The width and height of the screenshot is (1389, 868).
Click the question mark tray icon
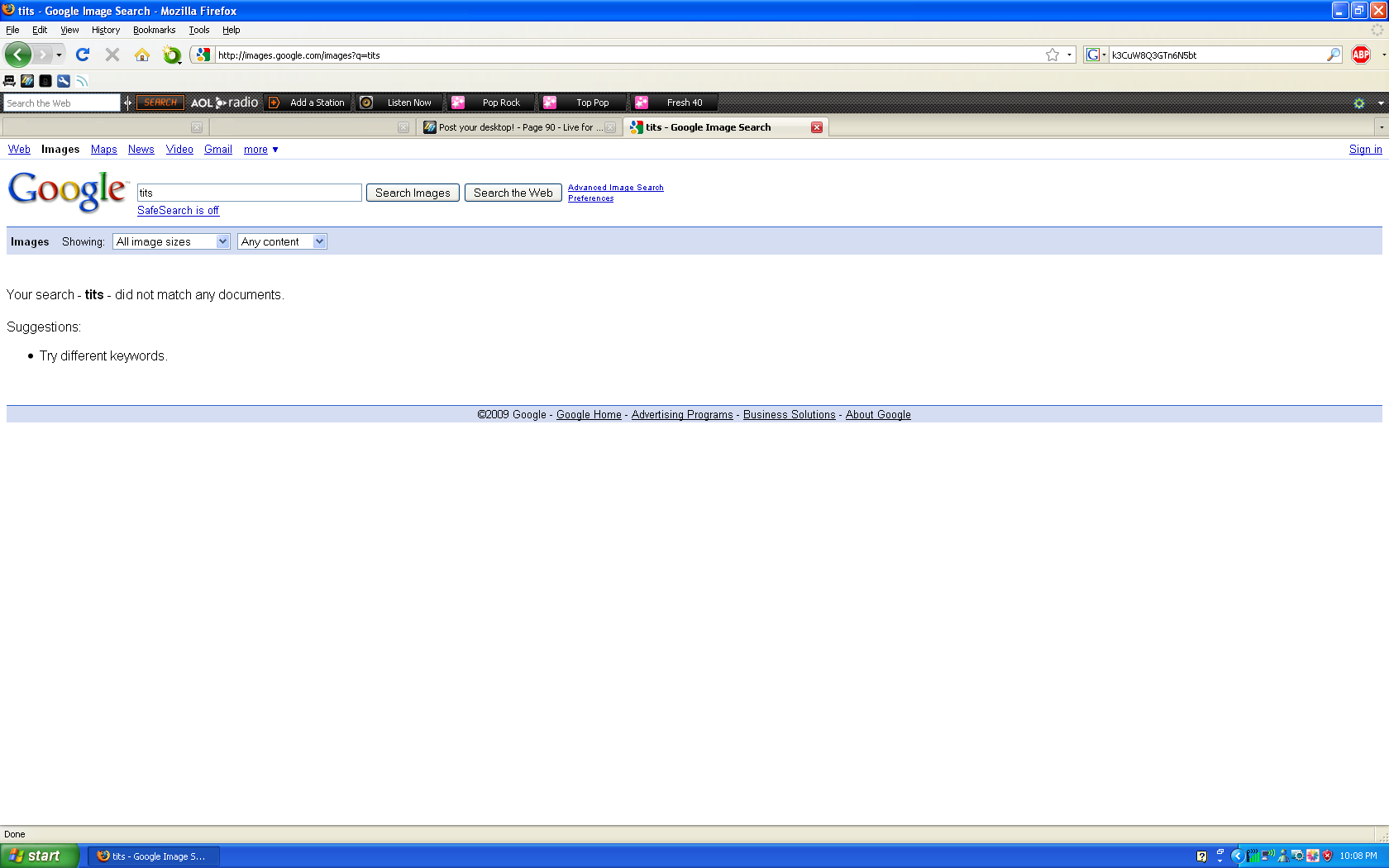point(1202,856)
